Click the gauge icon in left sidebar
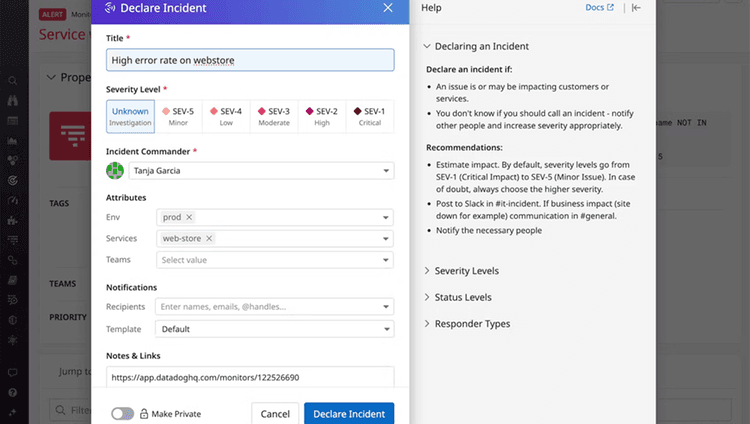The height and width of the screenshot is (424, 750). pos(13,201)
